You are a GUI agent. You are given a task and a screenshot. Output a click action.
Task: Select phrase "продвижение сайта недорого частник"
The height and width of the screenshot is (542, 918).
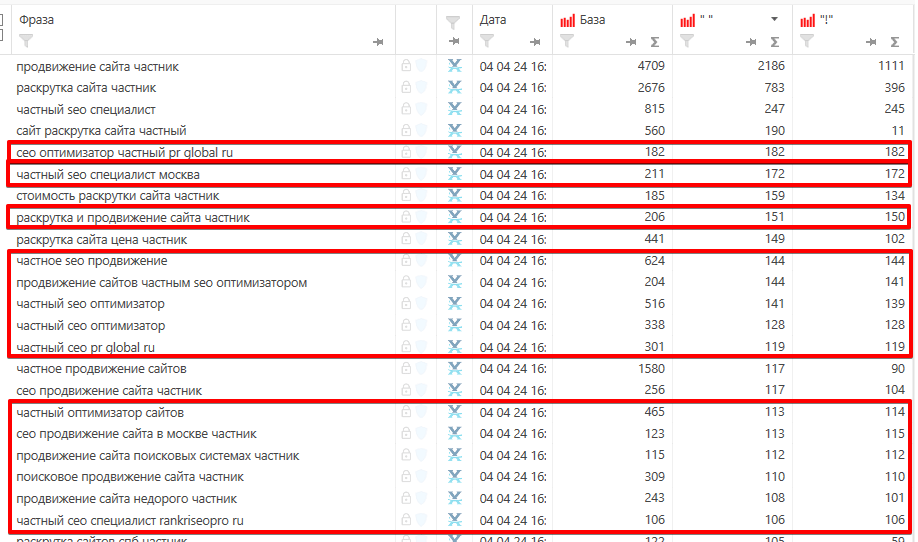(x=126, y=499)
